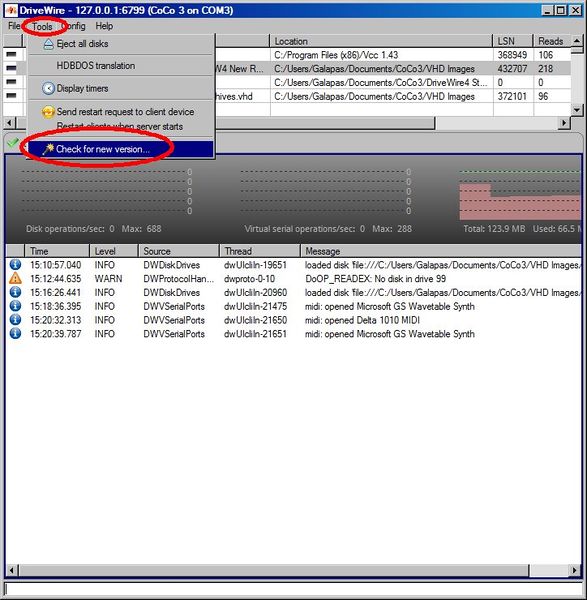Click the WARN level cell
The height and width of the screenshot is (600, 587).
[108, 279]
